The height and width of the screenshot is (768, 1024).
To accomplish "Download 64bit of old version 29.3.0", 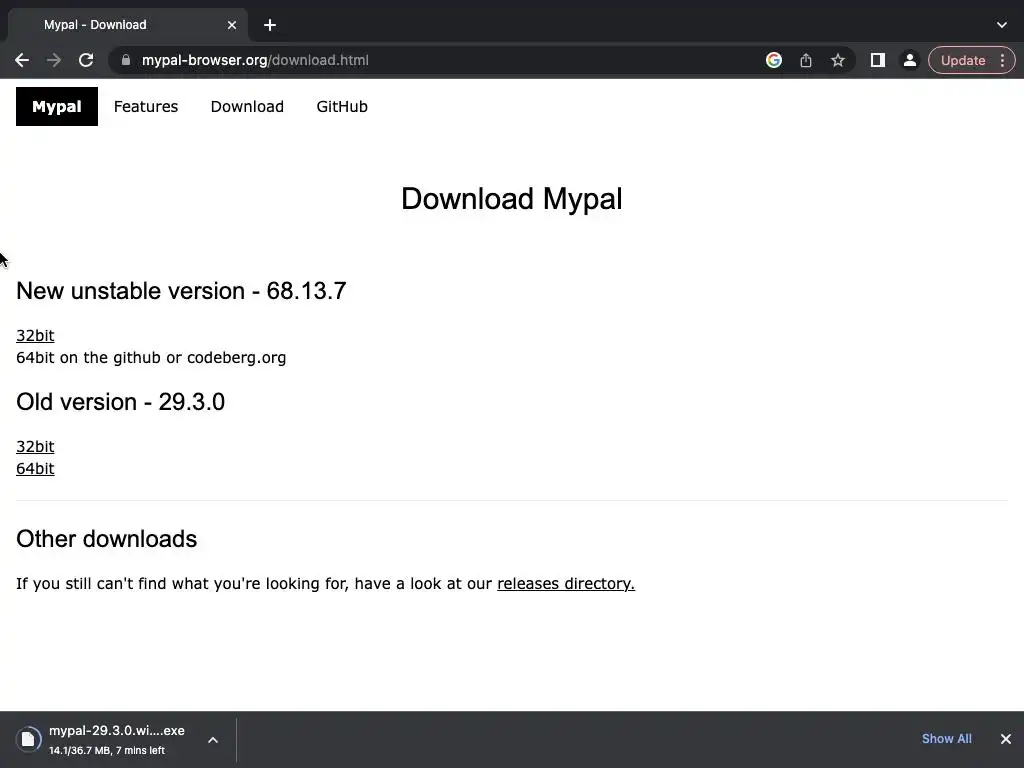I will click(35, 469).
